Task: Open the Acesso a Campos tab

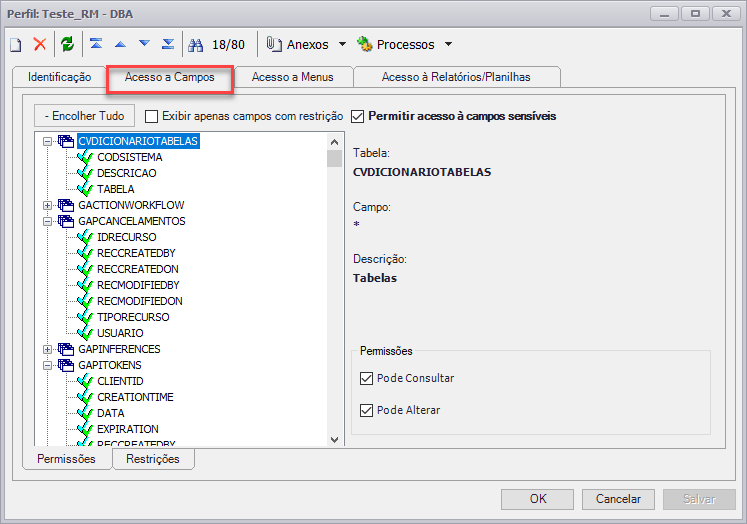Action: [170, 77]
